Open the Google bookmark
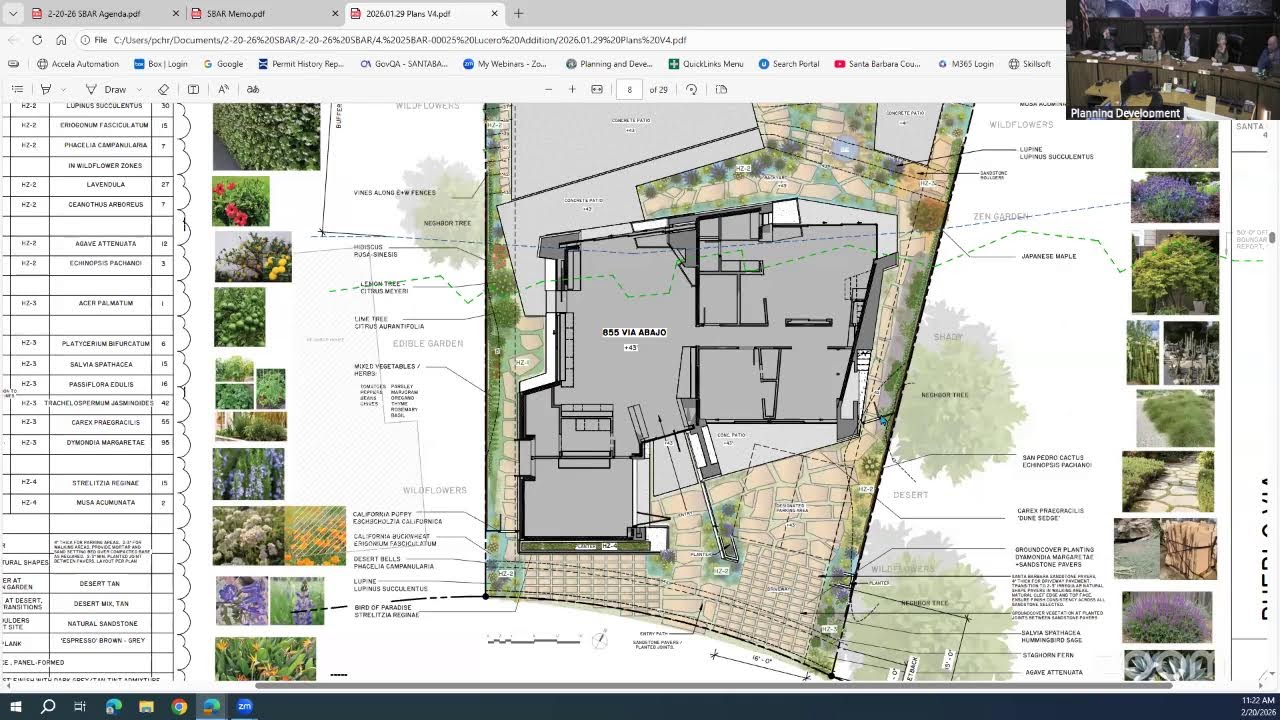Viewport: 1280px width, 720px height. point(223,64)
